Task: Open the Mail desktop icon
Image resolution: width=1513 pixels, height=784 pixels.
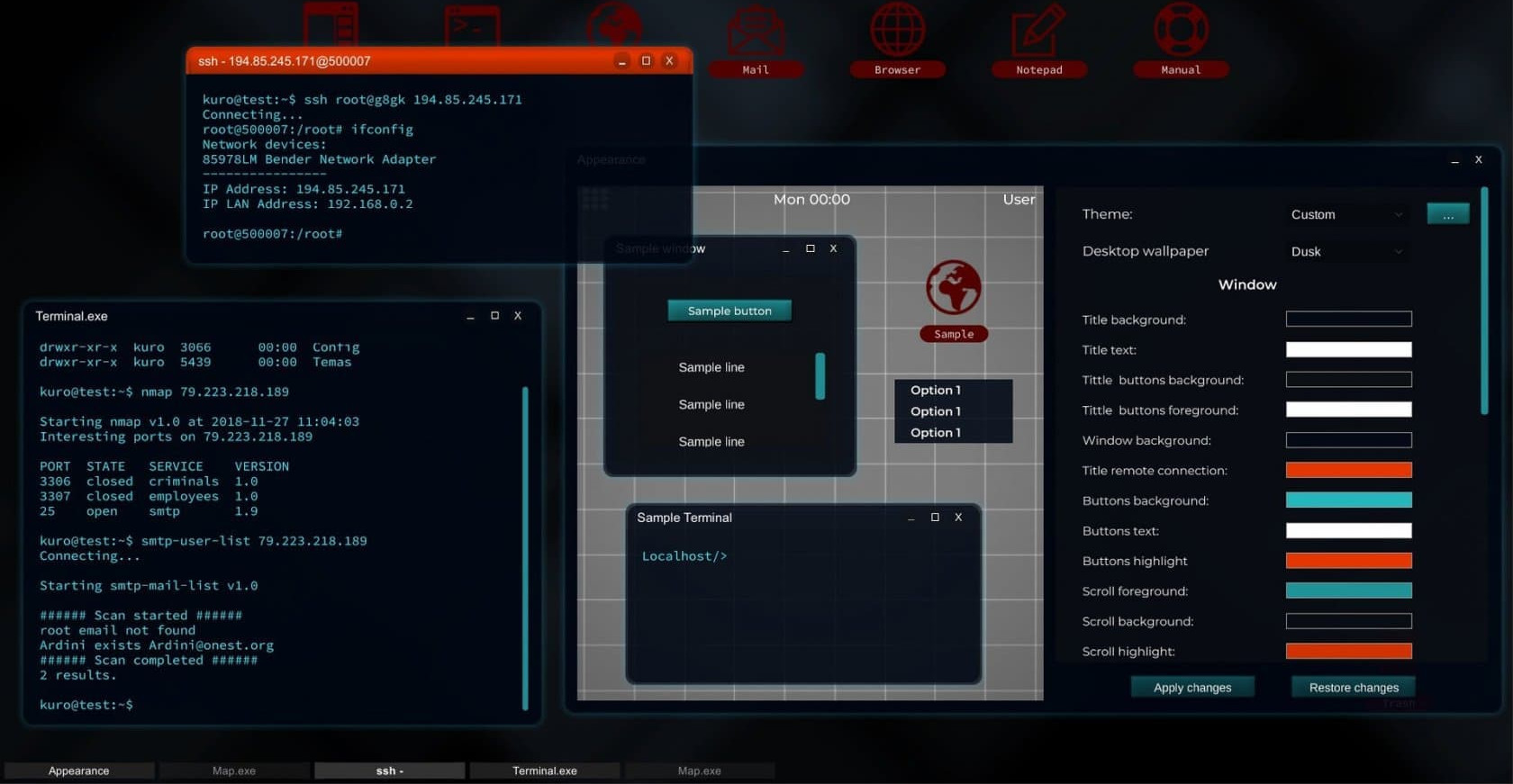Action: click(755, 36)
